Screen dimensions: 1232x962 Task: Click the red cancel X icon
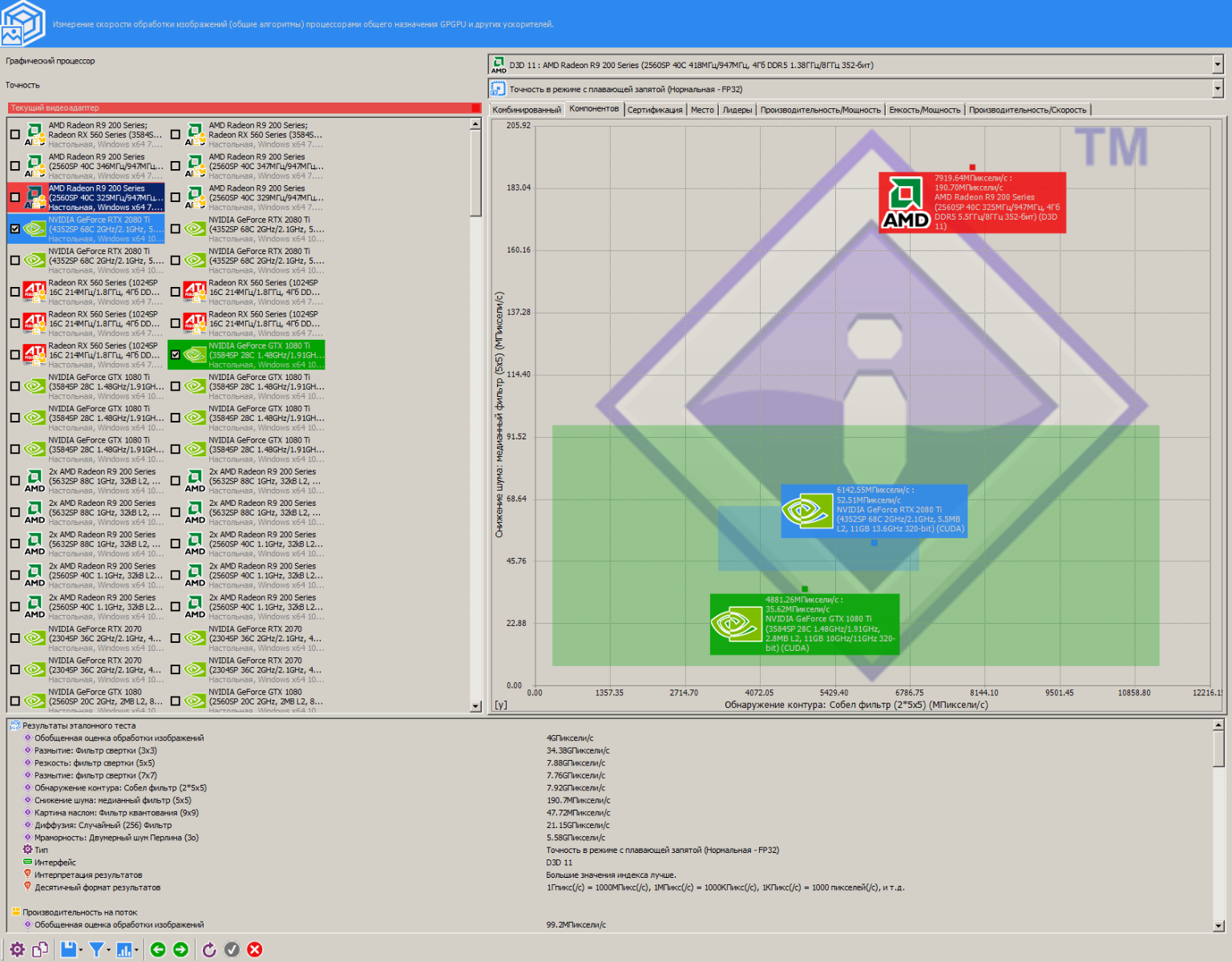pos(255,950)
